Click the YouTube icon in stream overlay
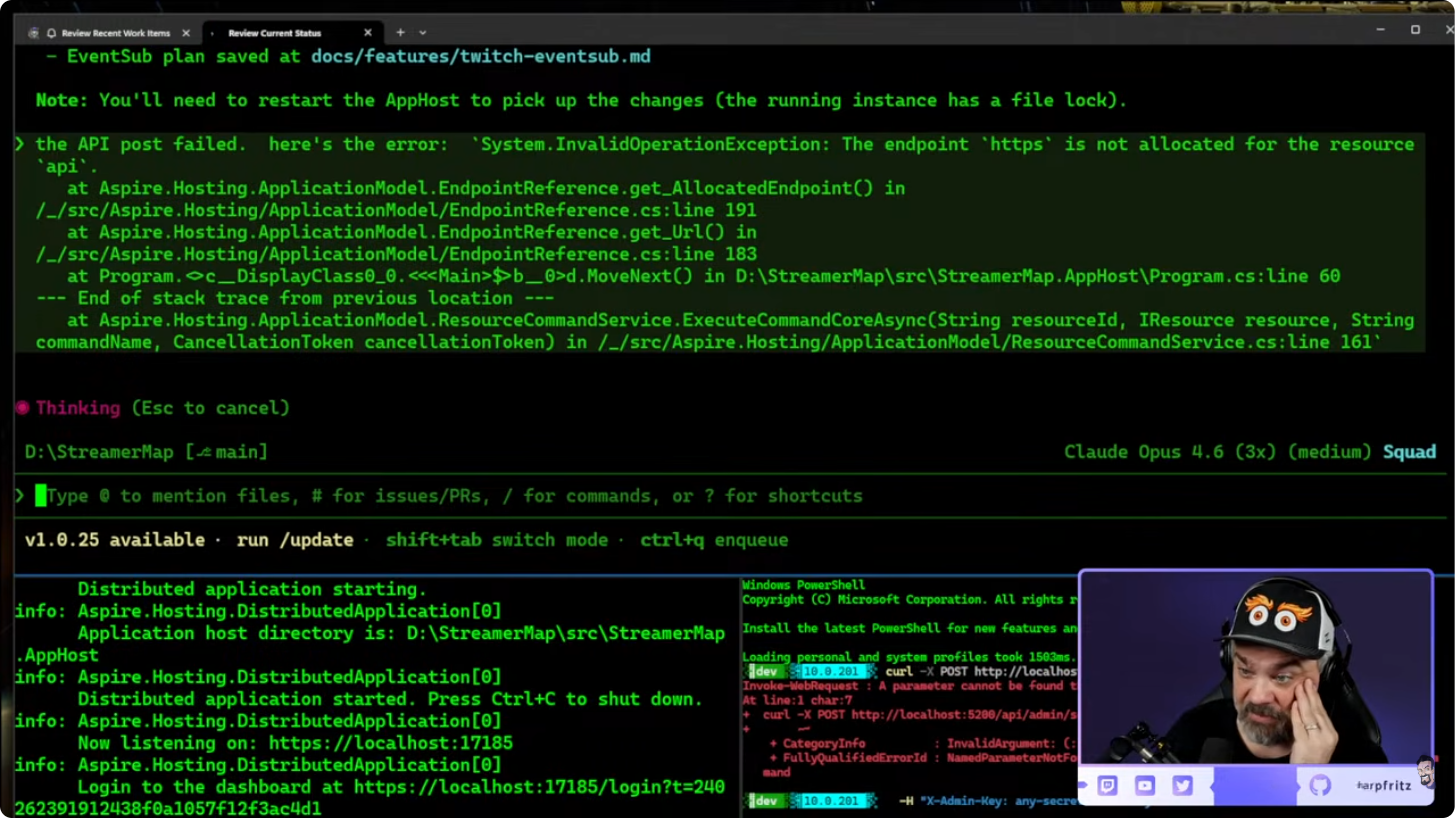Viewport: 1455px width, 819px height. pos(1145,786)
